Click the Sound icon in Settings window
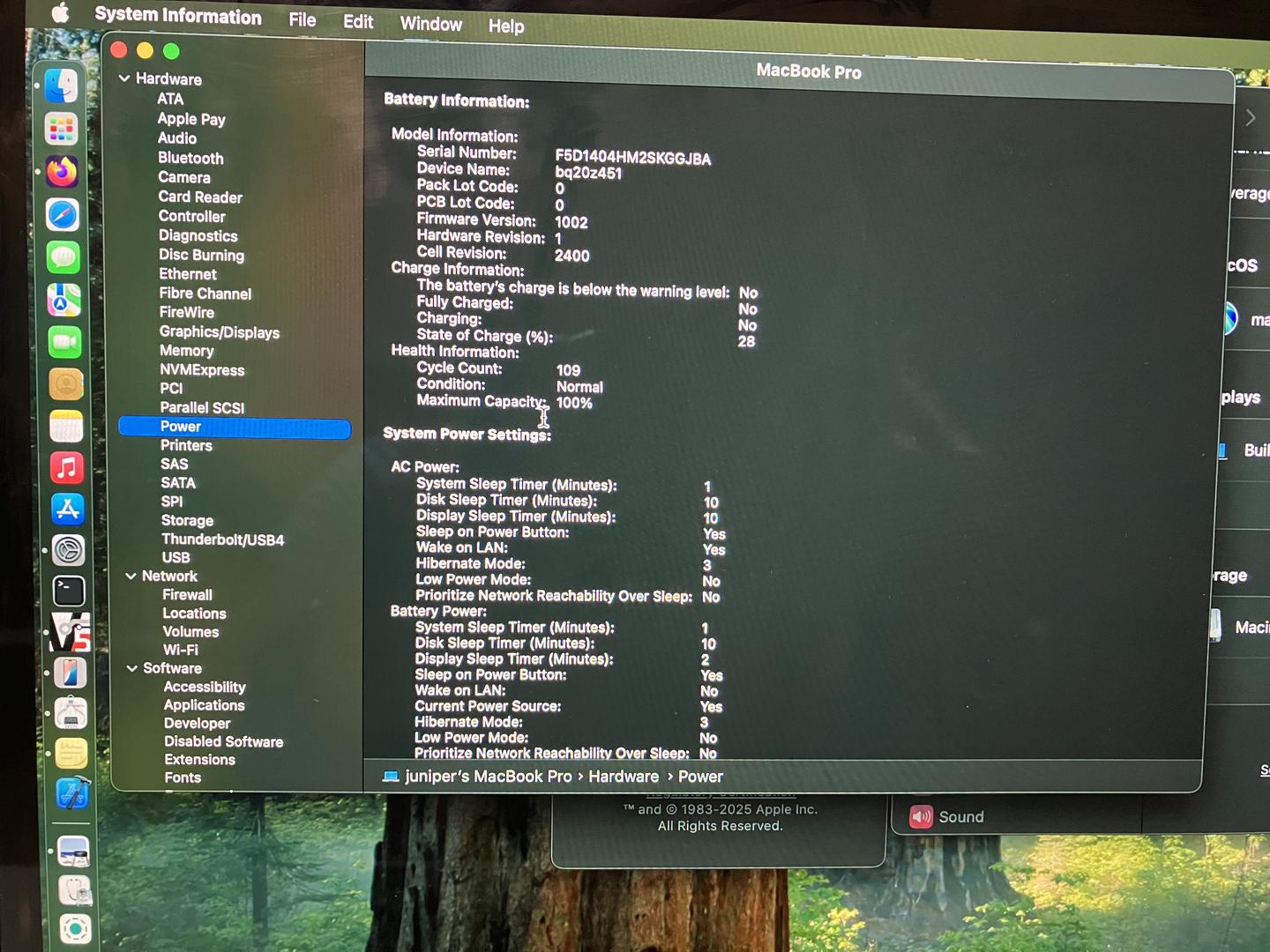Screen dimensions: 1270x952 [922, 817]
